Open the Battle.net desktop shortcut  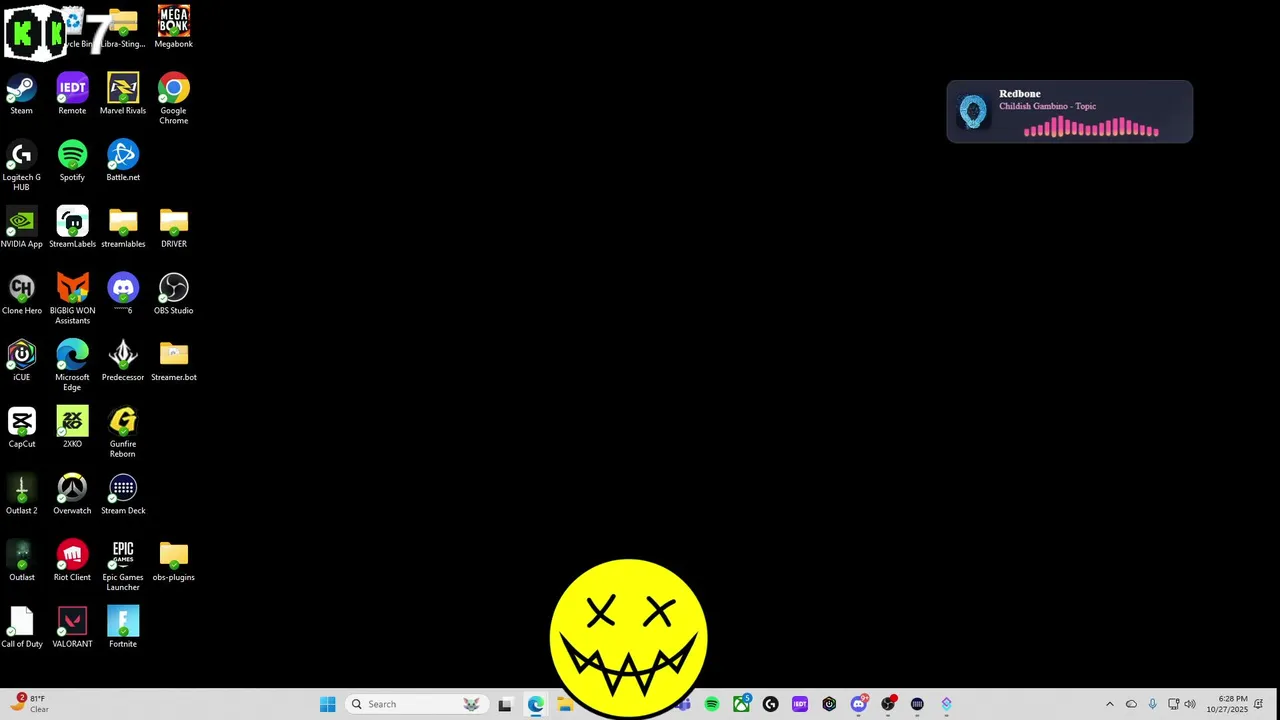(123, 161)
